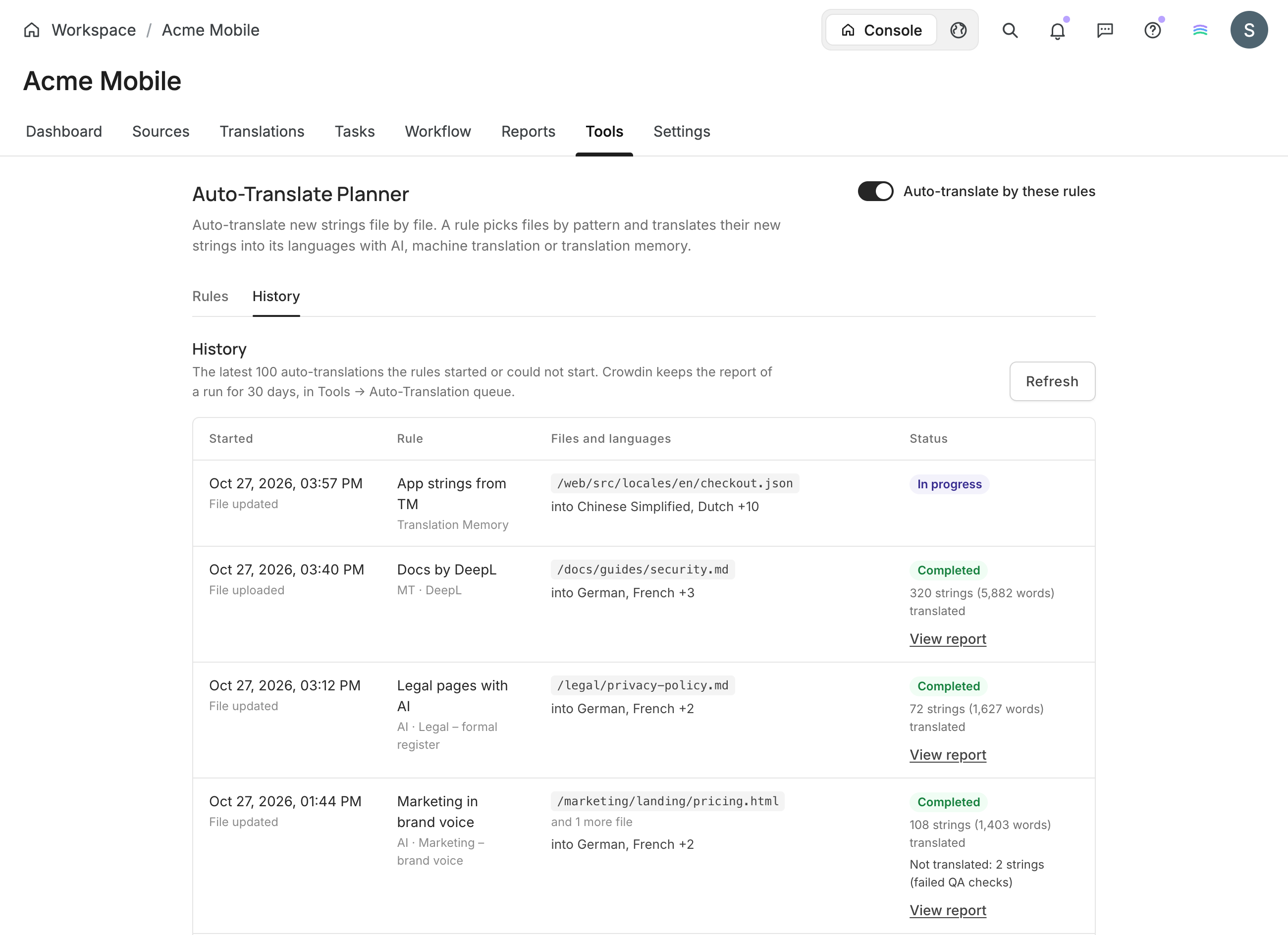
Task: Disable Auto-translate by these rules switch
Action: 875,191
